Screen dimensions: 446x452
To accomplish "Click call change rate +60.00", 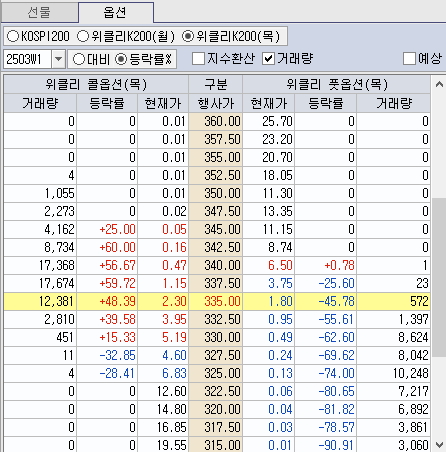I will (x=107, y=247).
